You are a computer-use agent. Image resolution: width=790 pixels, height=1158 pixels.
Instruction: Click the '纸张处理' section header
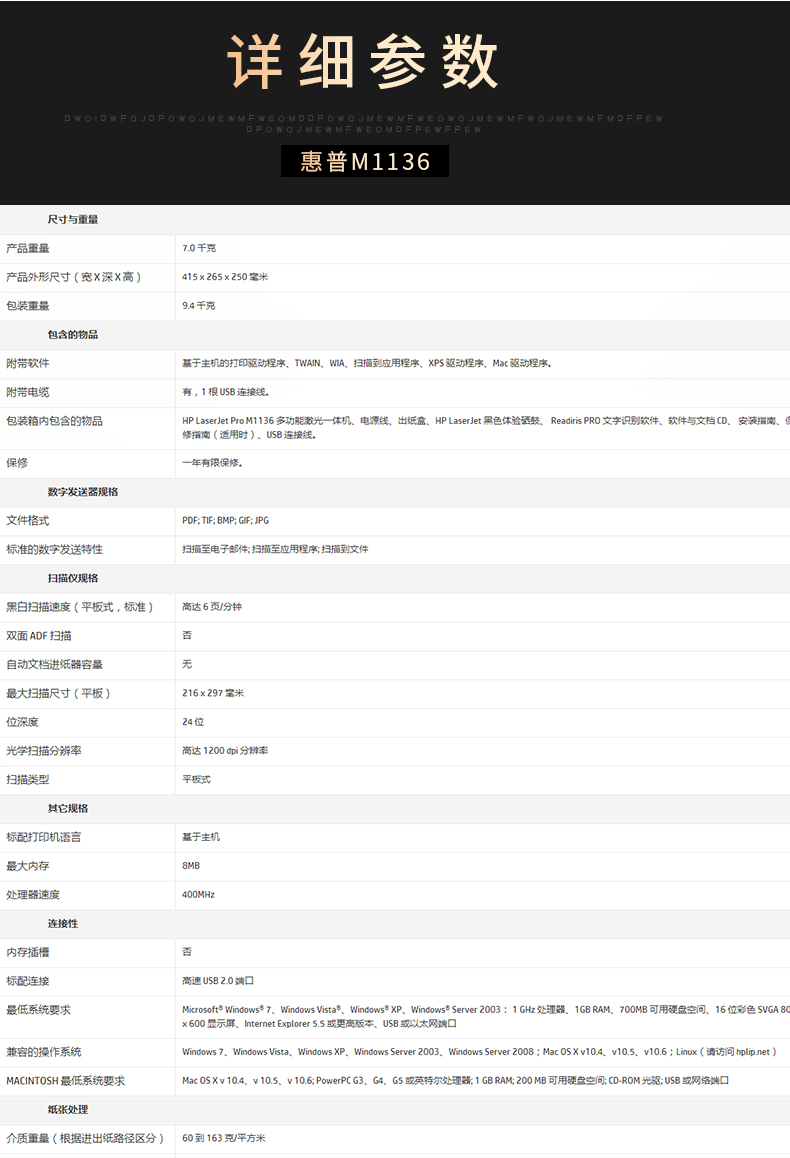point(68,1110)
